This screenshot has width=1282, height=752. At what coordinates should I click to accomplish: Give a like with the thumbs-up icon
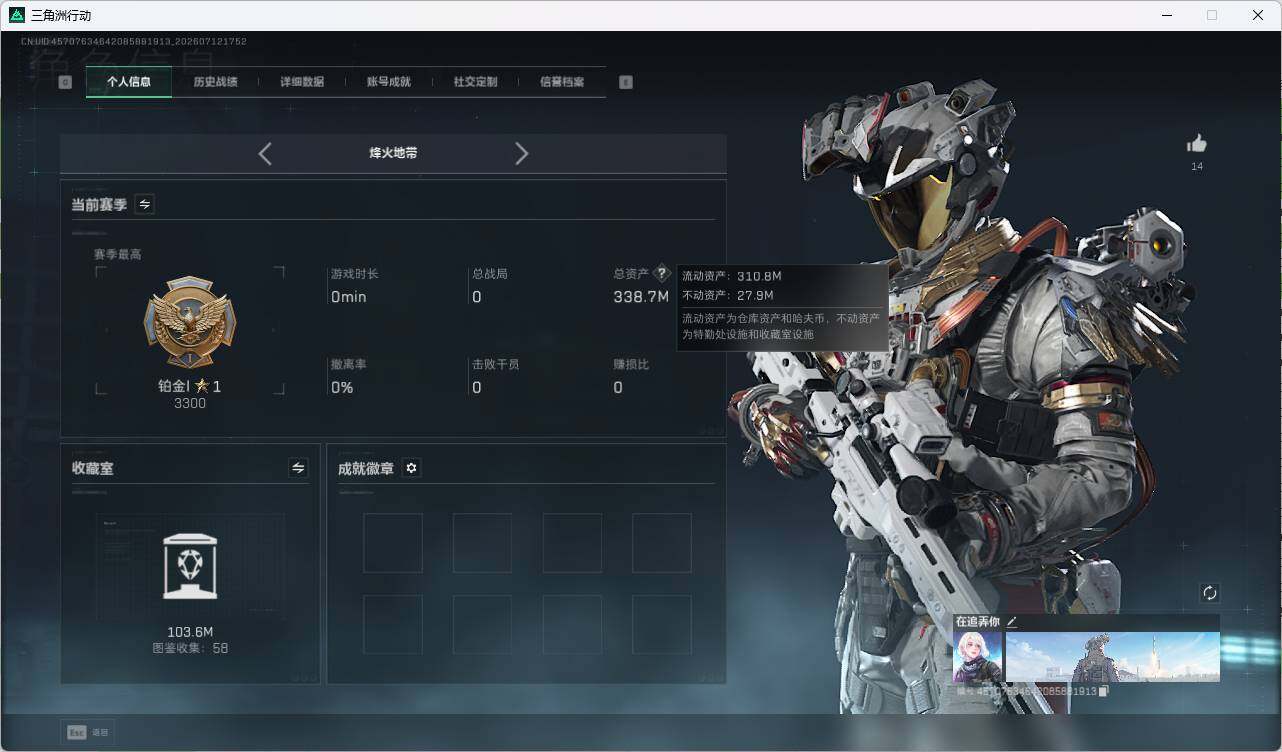click(1197, 143)
